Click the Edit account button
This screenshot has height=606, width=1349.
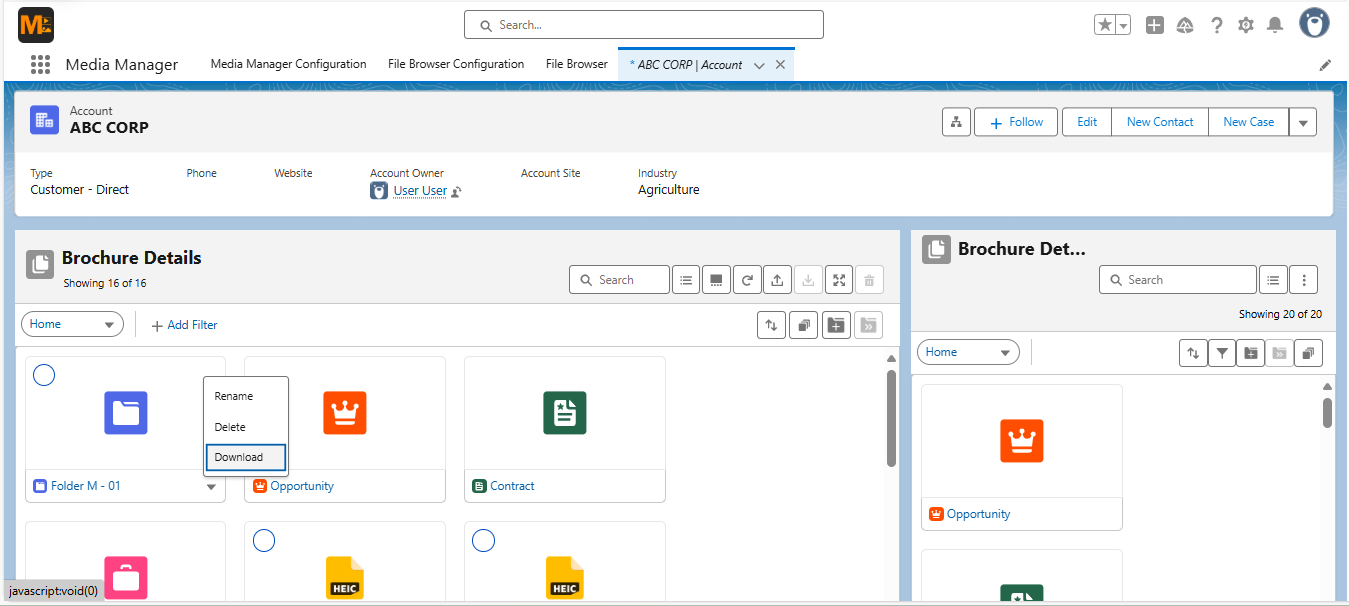pyautogui.click(x=1087, y=122)
